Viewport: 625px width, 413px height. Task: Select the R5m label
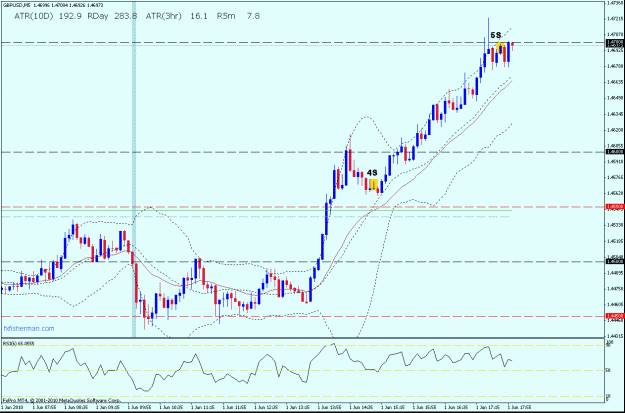coord(226,16)
